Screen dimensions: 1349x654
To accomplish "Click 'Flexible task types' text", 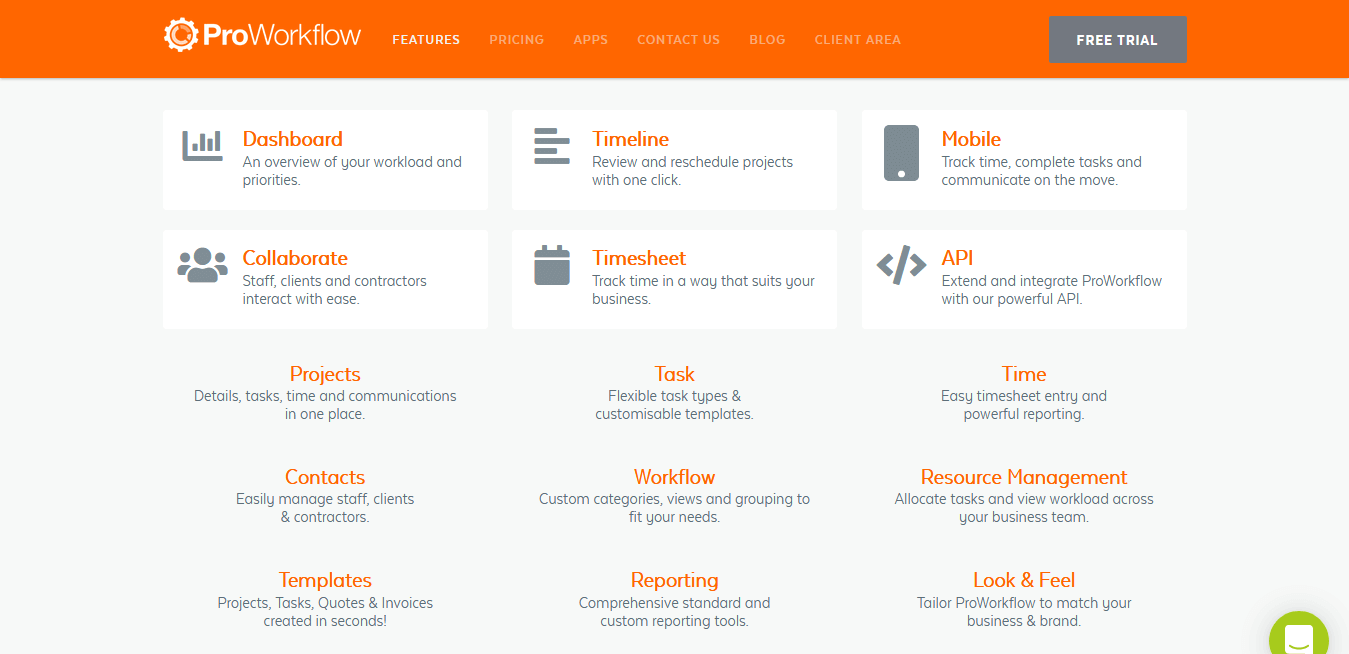I will point(674,405).
